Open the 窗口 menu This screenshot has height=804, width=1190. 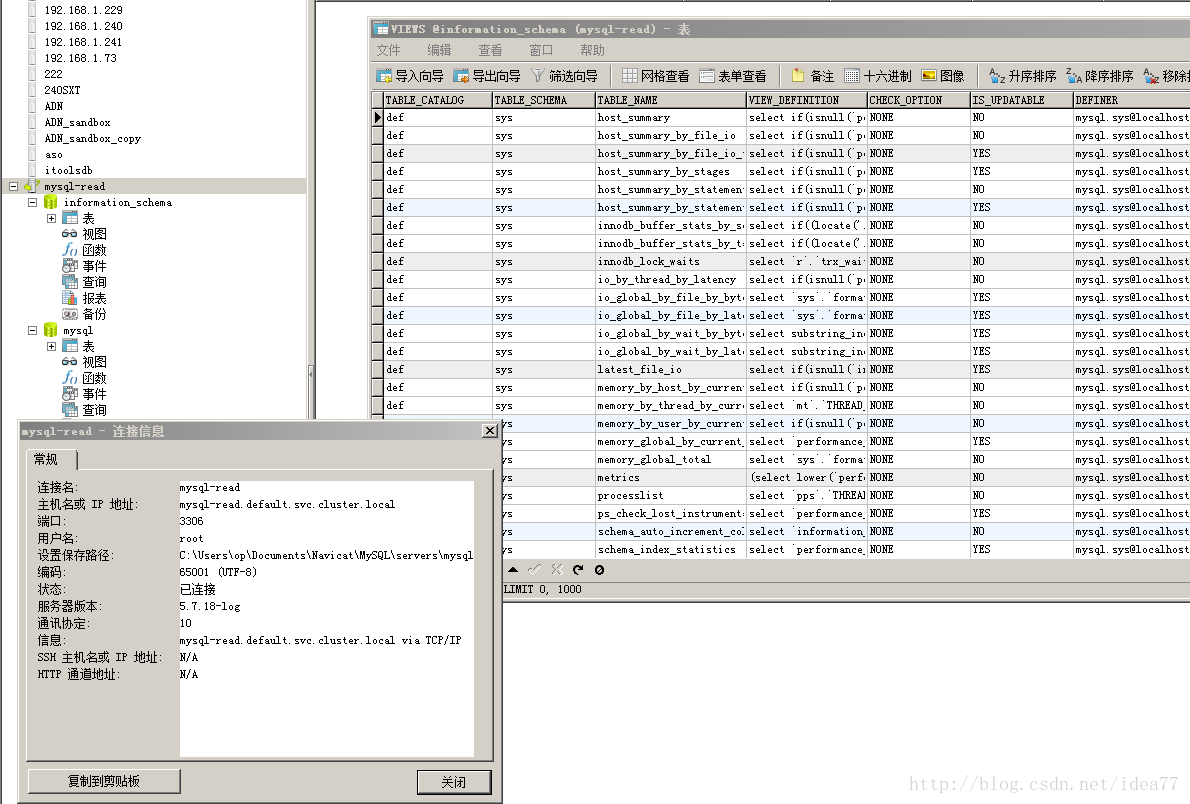[x=541, y=50]
